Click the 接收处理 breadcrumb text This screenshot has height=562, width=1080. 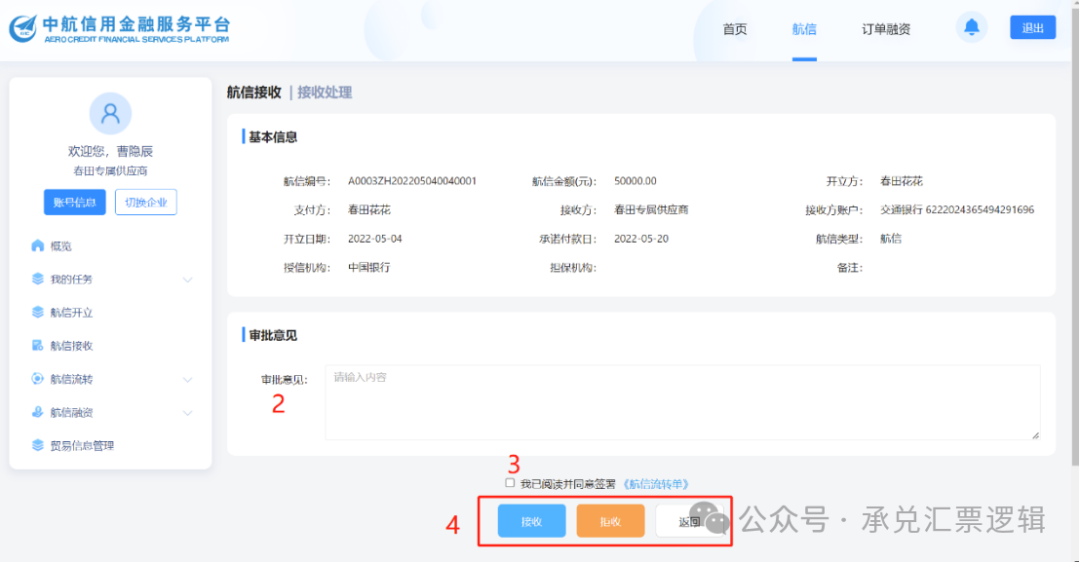pos(324,92)
